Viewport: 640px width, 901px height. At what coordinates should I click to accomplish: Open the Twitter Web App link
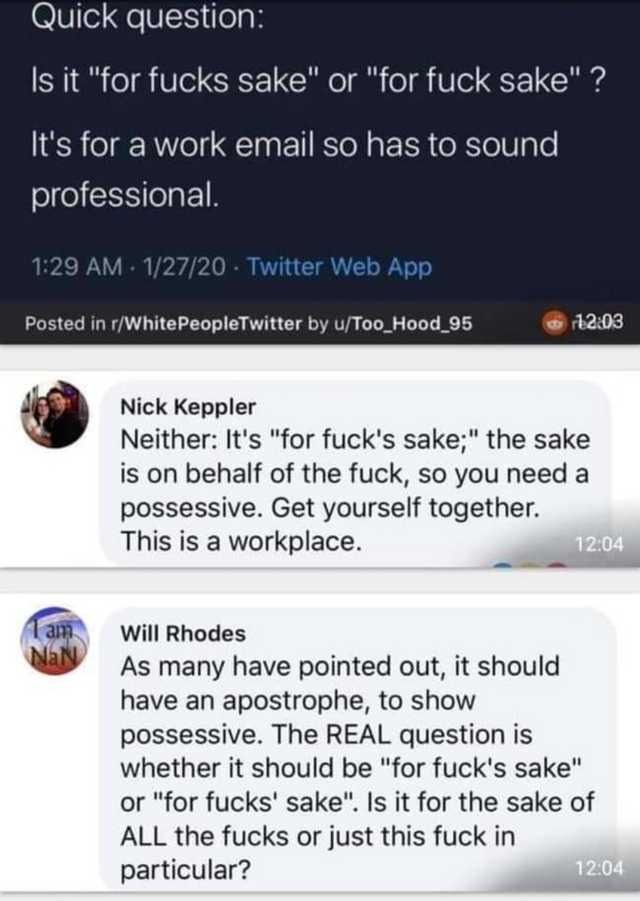340,267
